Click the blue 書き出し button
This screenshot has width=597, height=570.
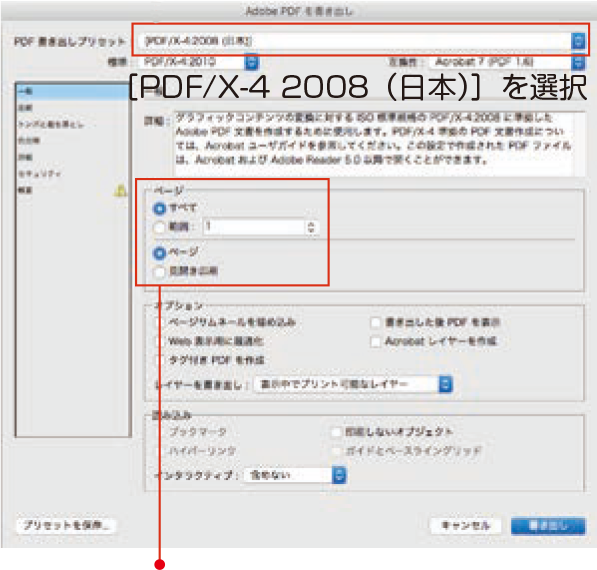[x=548, y=525]
